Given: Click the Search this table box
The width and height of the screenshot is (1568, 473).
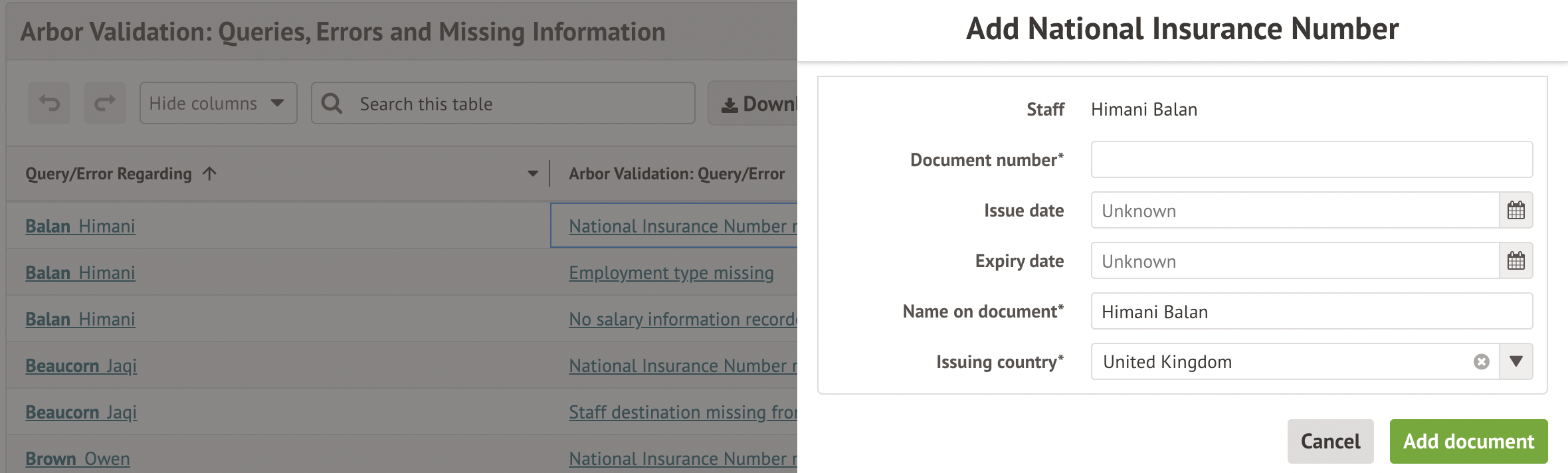Looking at the screenshot, I should coord(518,104).
